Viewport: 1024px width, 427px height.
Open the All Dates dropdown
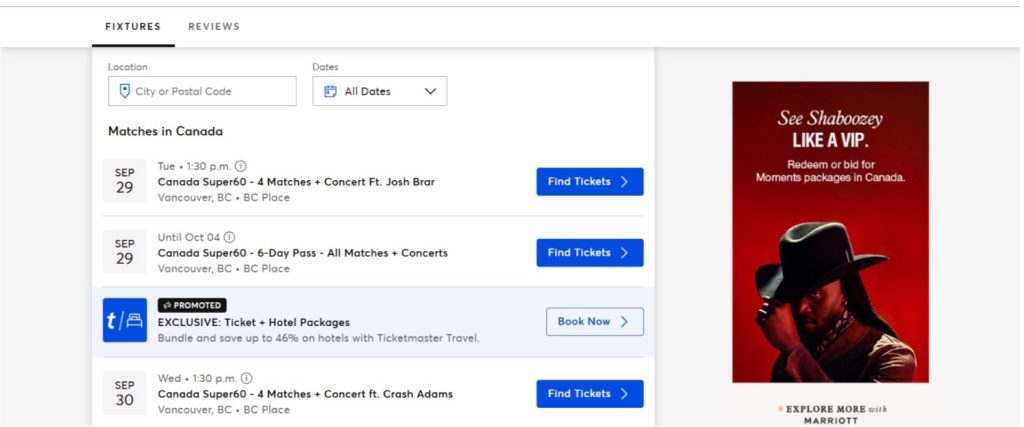click(379, 91)
